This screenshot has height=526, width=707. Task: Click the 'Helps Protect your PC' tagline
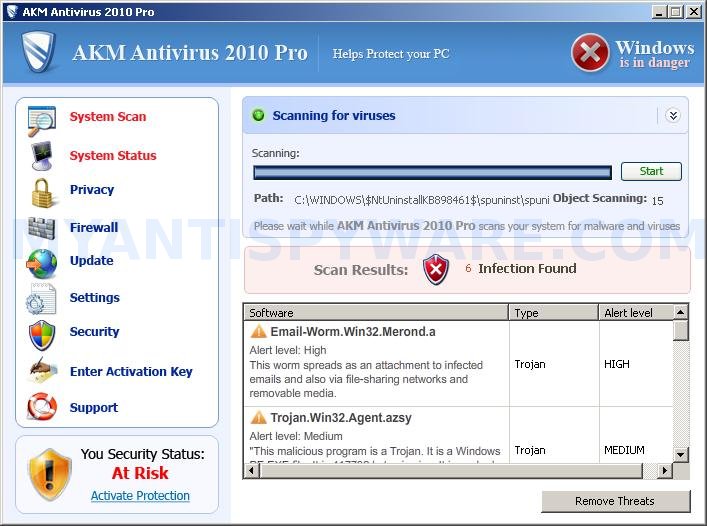click(391, 54)
